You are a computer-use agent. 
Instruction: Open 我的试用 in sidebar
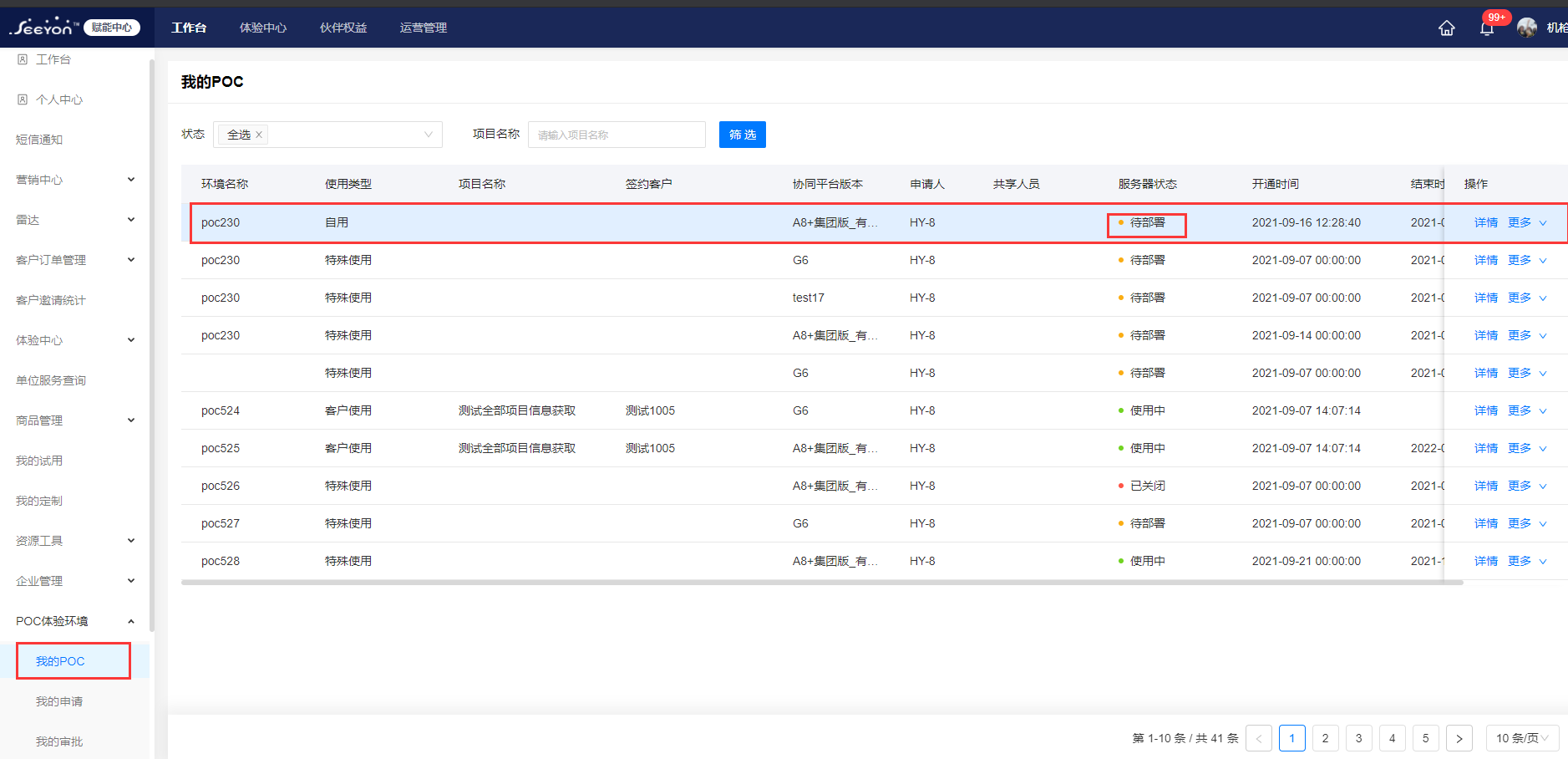39,461
